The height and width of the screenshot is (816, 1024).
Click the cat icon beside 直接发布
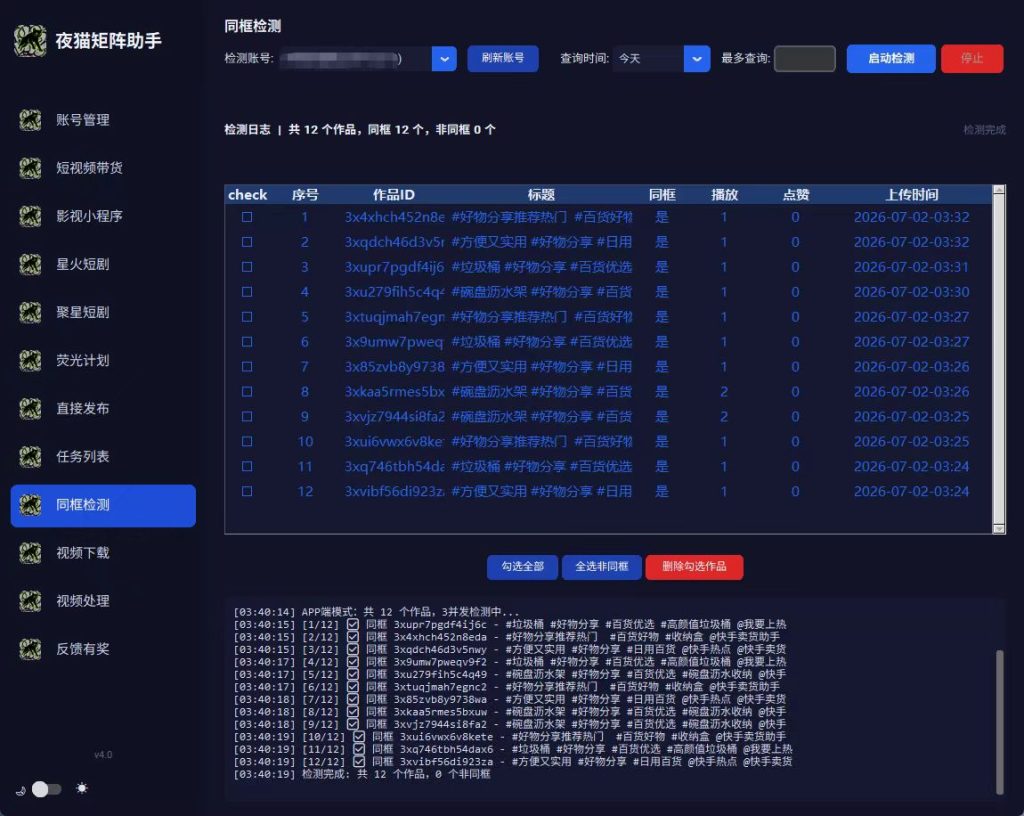[30, 408]
